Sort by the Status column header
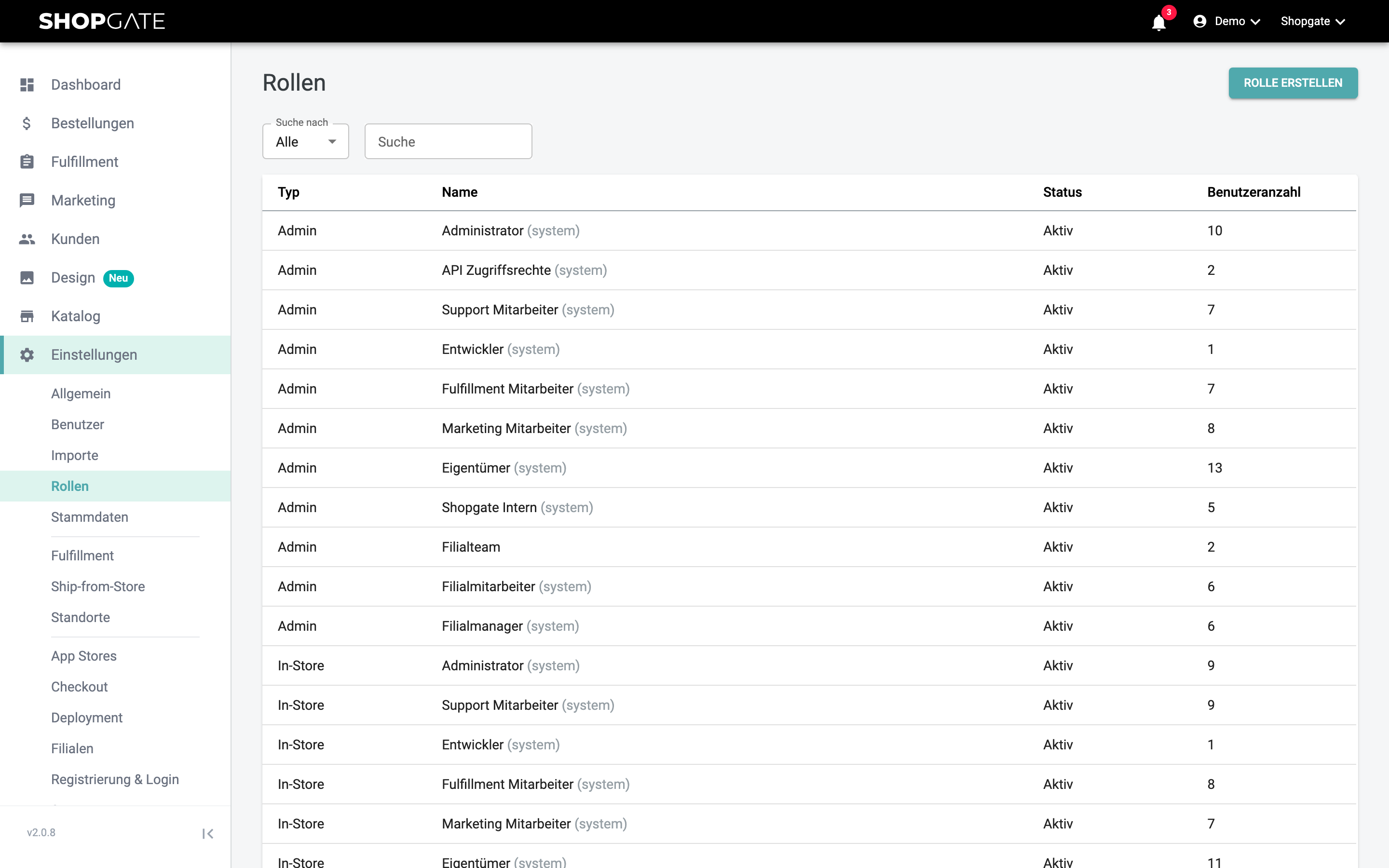This screenshot has width=1389, height=868. click(x=1062, y=192)
